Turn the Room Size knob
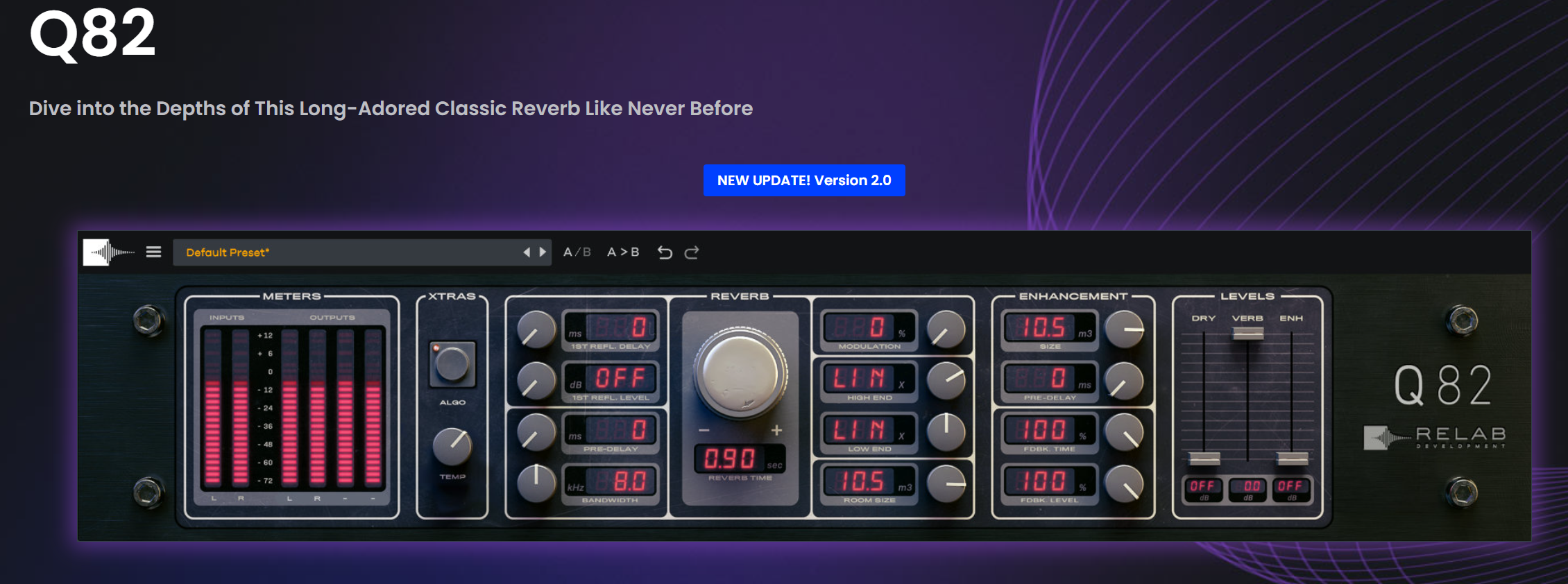This screenshot has height=584, width=1568. click(x=946, y=483)
